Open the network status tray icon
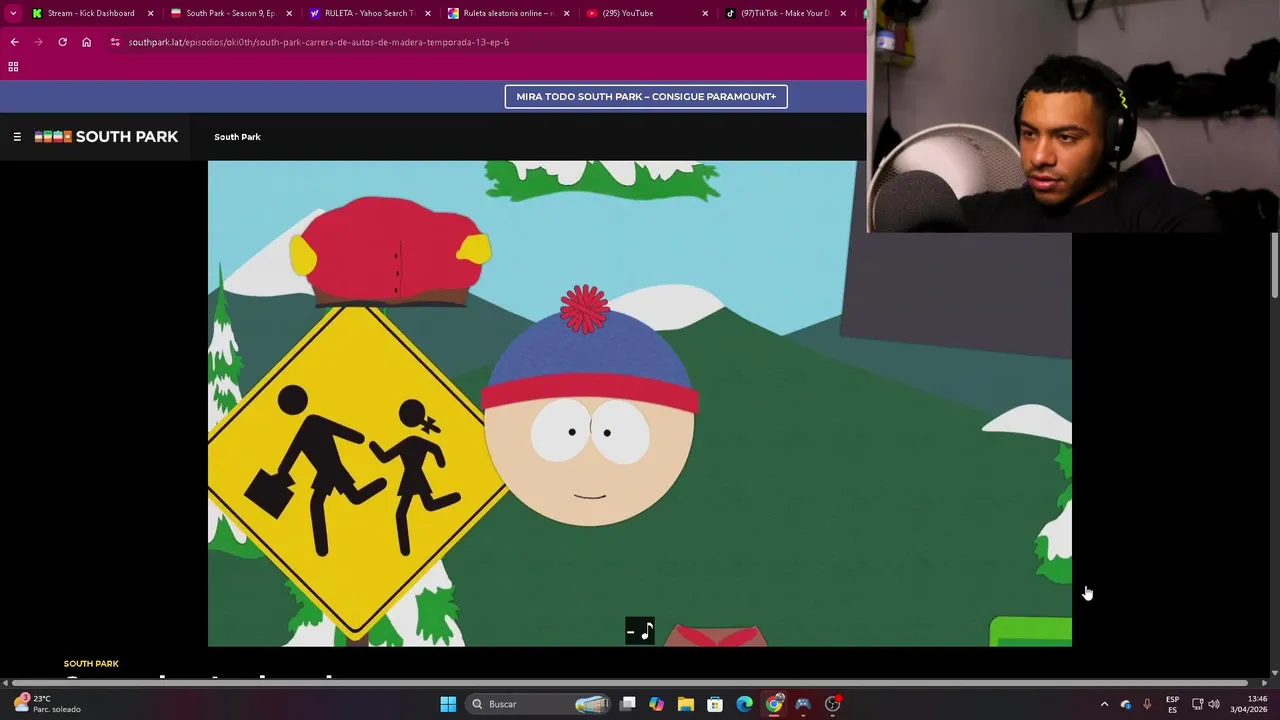The image size is (1280, 720). pyautogui.click(x=1198, y=704)
